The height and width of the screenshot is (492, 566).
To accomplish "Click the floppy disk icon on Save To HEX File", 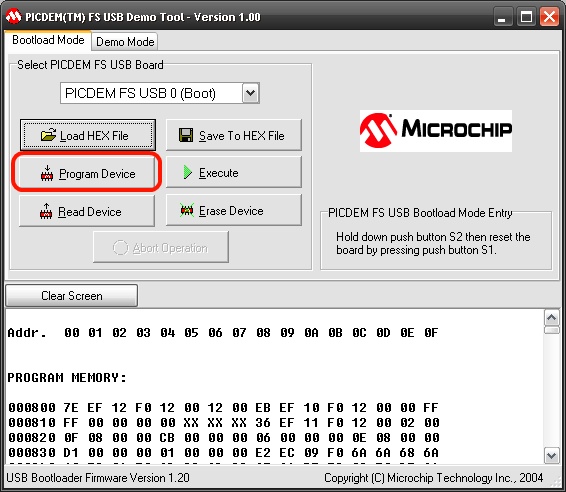I will 186,135.
